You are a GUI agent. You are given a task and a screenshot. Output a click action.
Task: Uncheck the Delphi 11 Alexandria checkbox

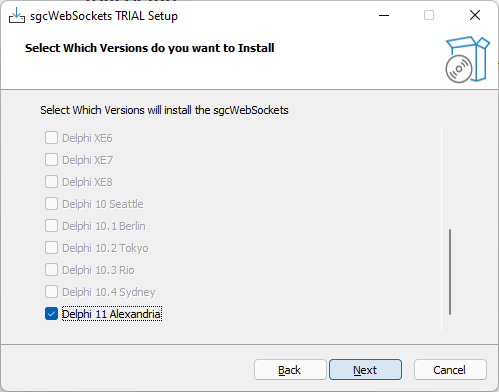click(x=51, y=314)
